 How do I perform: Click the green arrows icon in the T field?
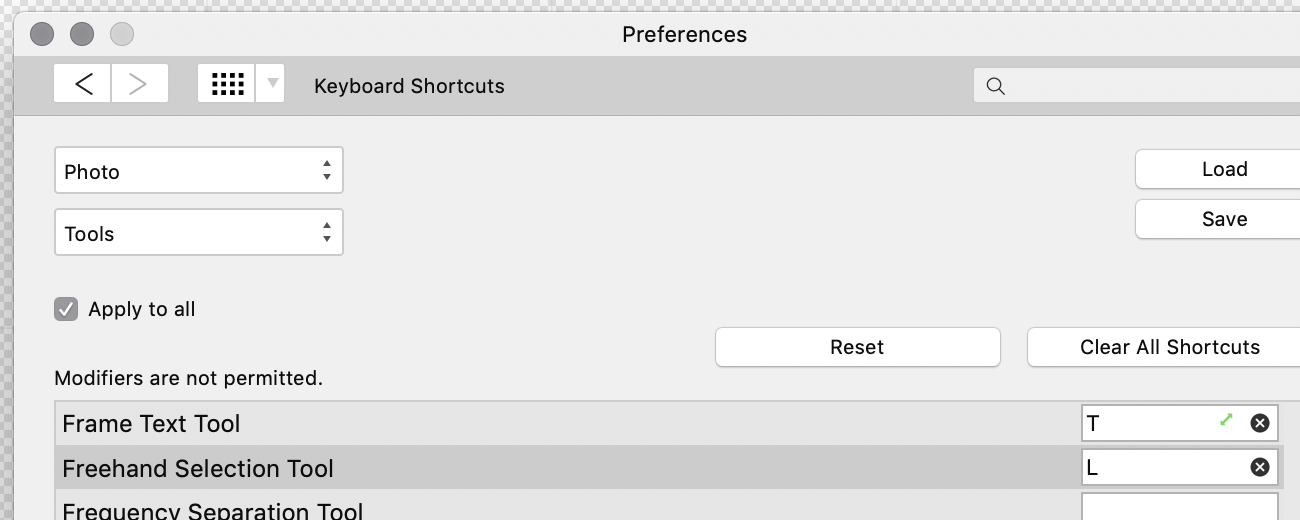tap(1227, 420)
